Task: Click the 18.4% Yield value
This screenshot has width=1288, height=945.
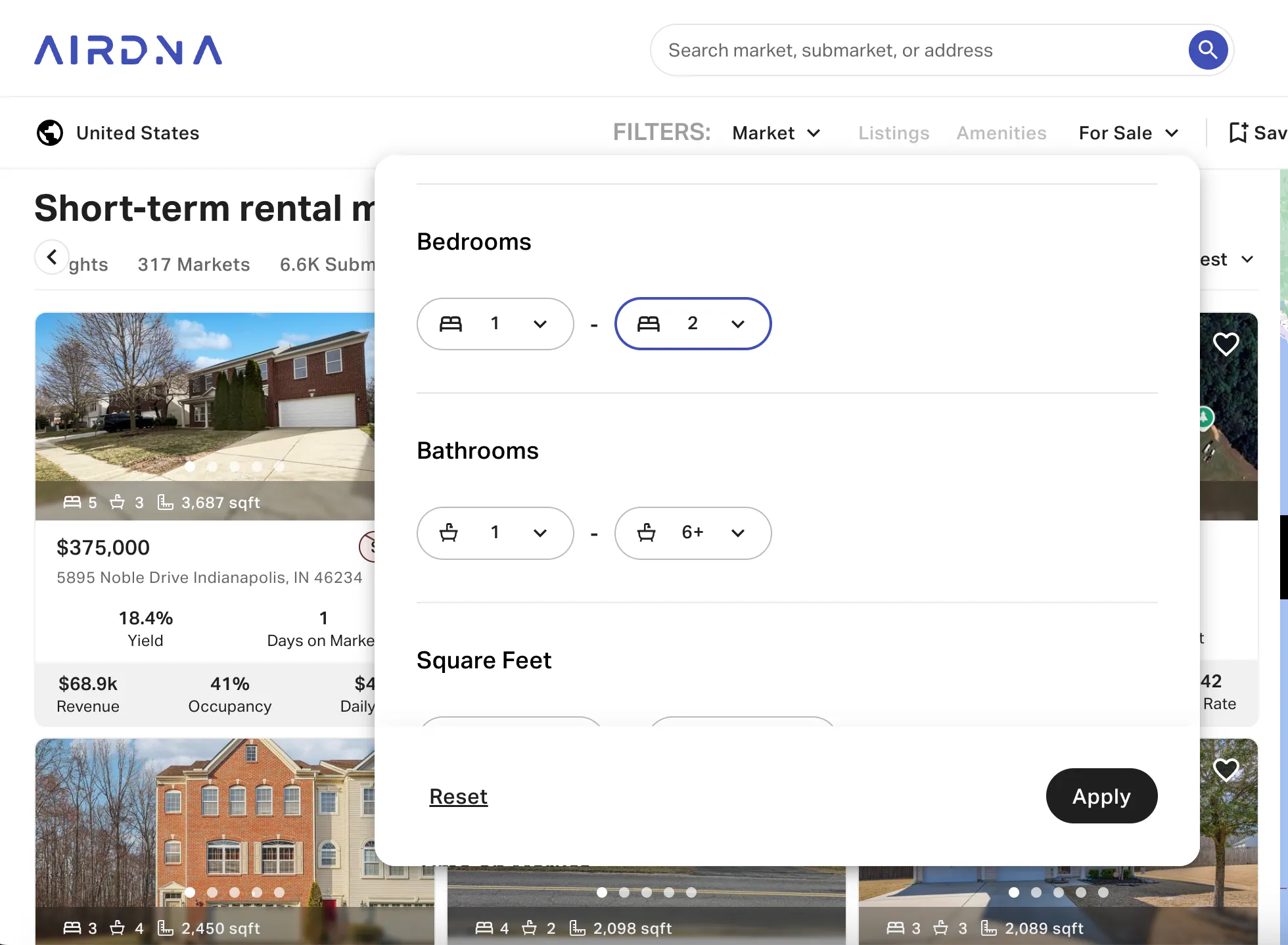Action: click(x=146, y=618)
